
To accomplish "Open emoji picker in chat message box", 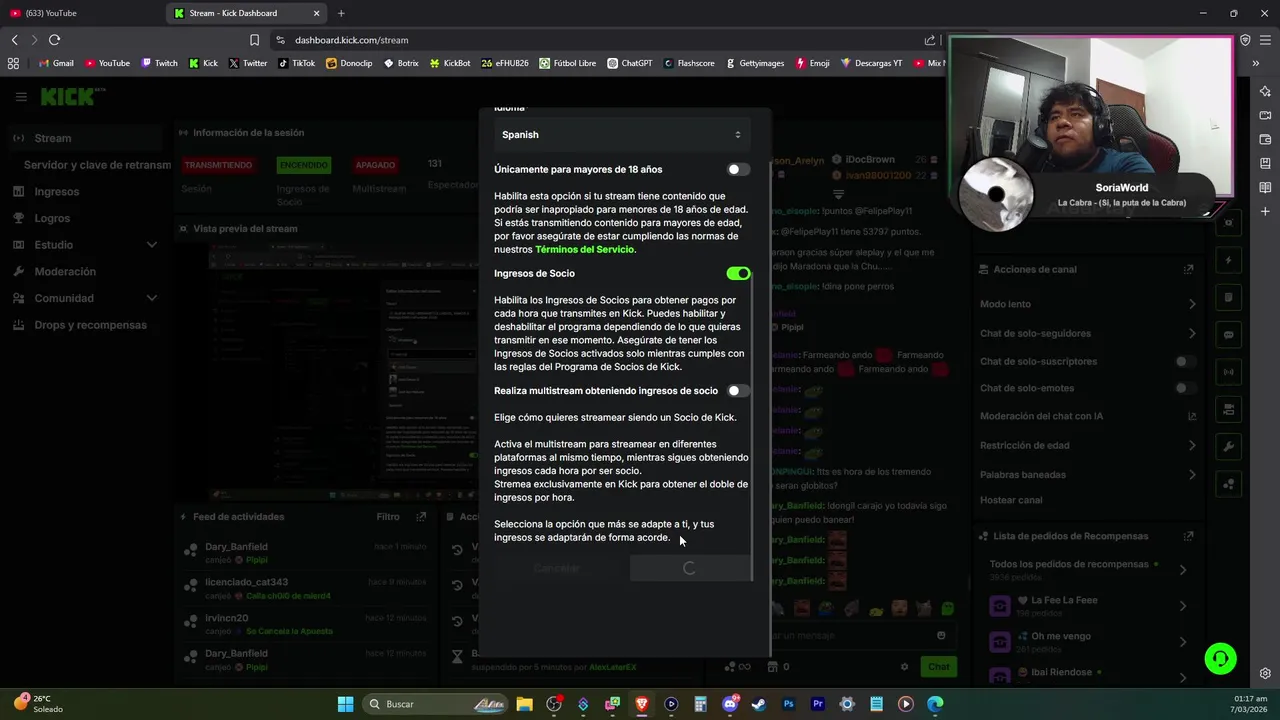I will tap(941, 635).
